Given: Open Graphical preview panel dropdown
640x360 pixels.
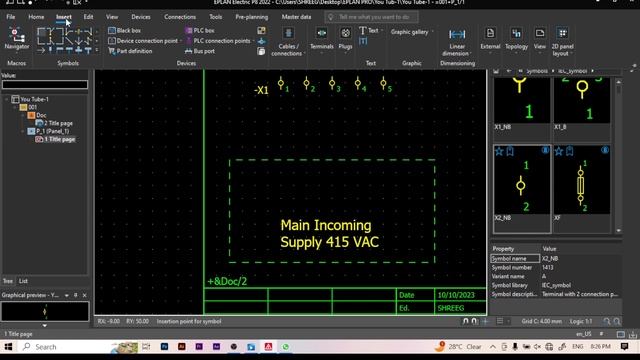Looking at the screenshot, I should [67, 295].
